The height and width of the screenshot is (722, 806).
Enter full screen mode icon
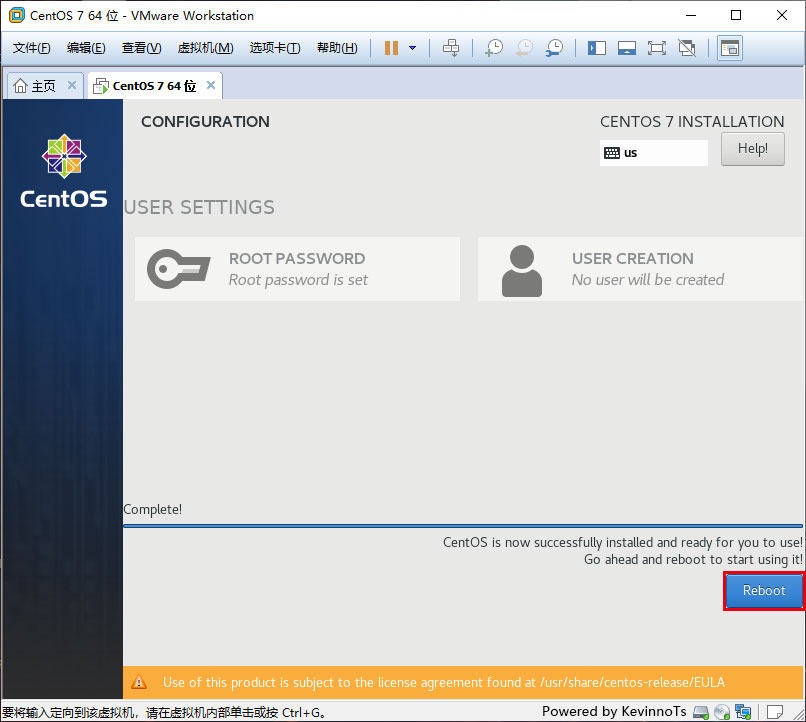coord(656,48)
